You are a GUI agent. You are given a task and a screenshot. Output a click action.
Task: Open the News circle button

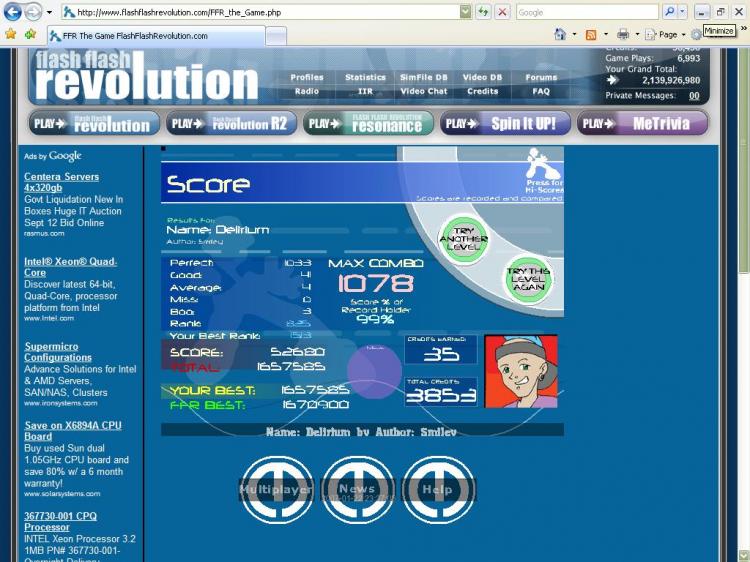pos(357,490)
